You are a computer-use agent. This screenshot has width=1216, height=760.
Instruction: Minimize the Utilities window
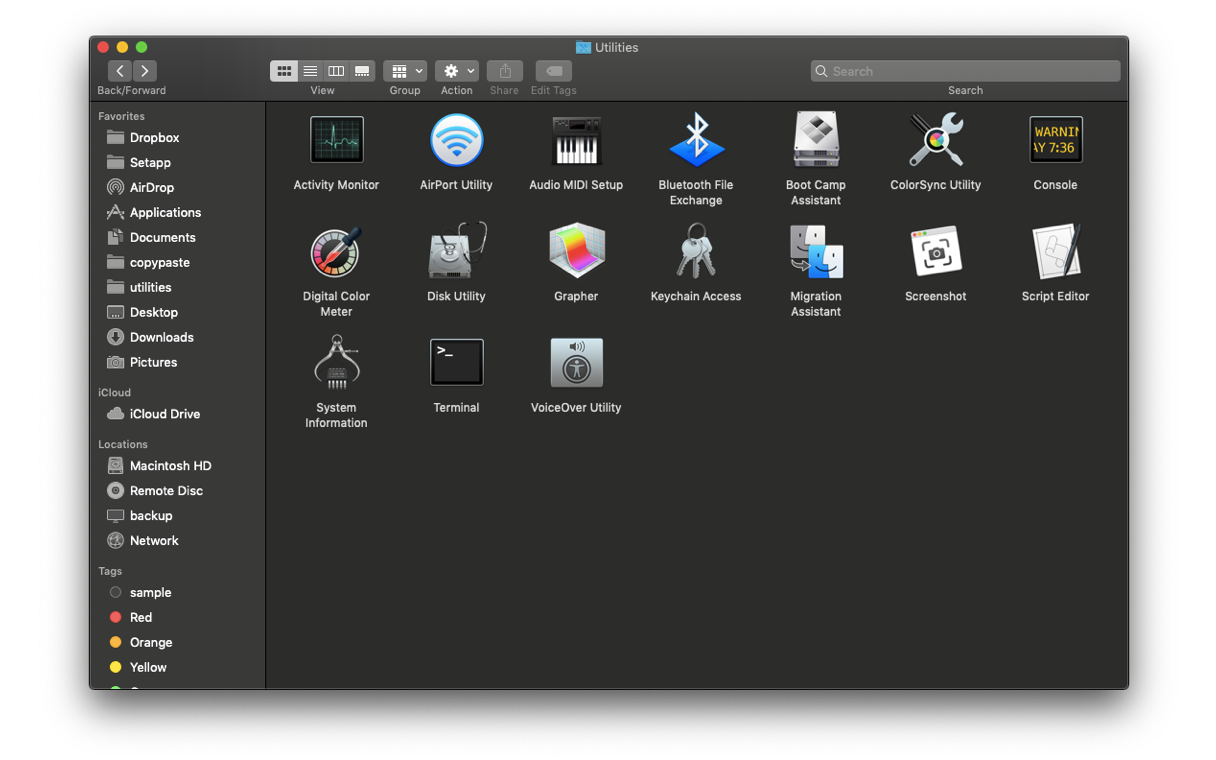[122, 47]
